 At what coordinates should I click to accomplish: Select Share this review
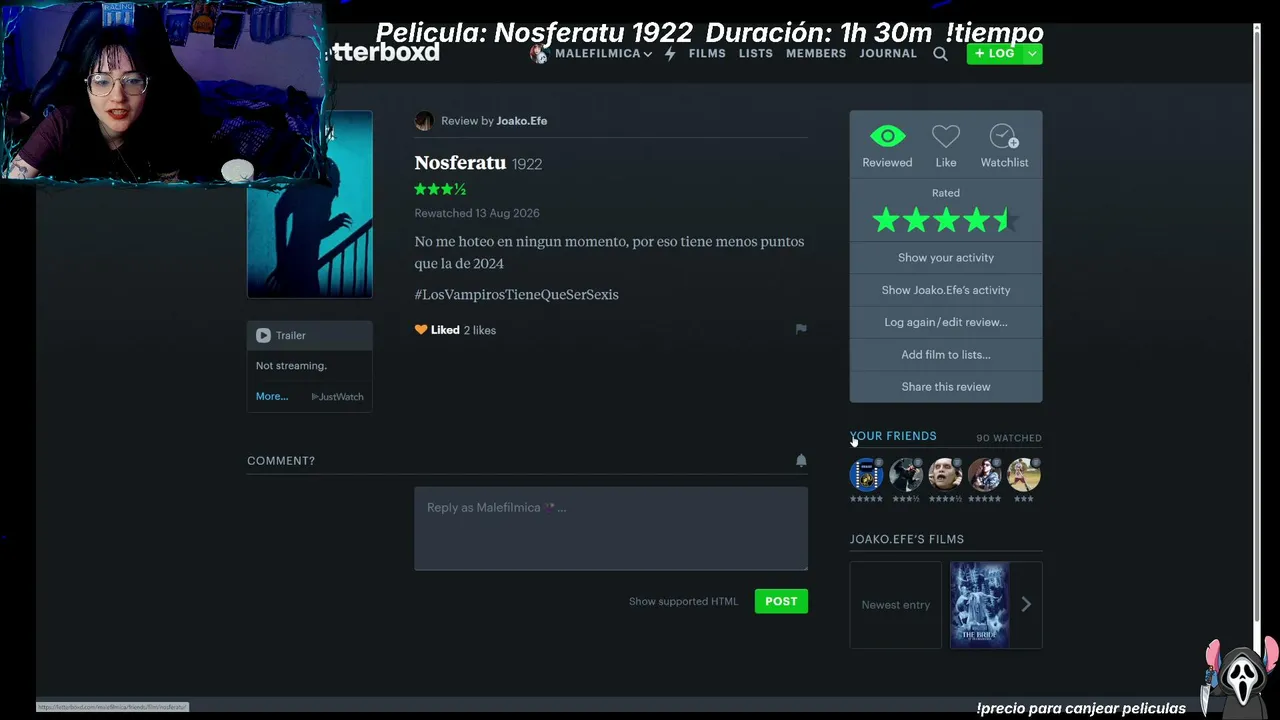coord(946,387)
